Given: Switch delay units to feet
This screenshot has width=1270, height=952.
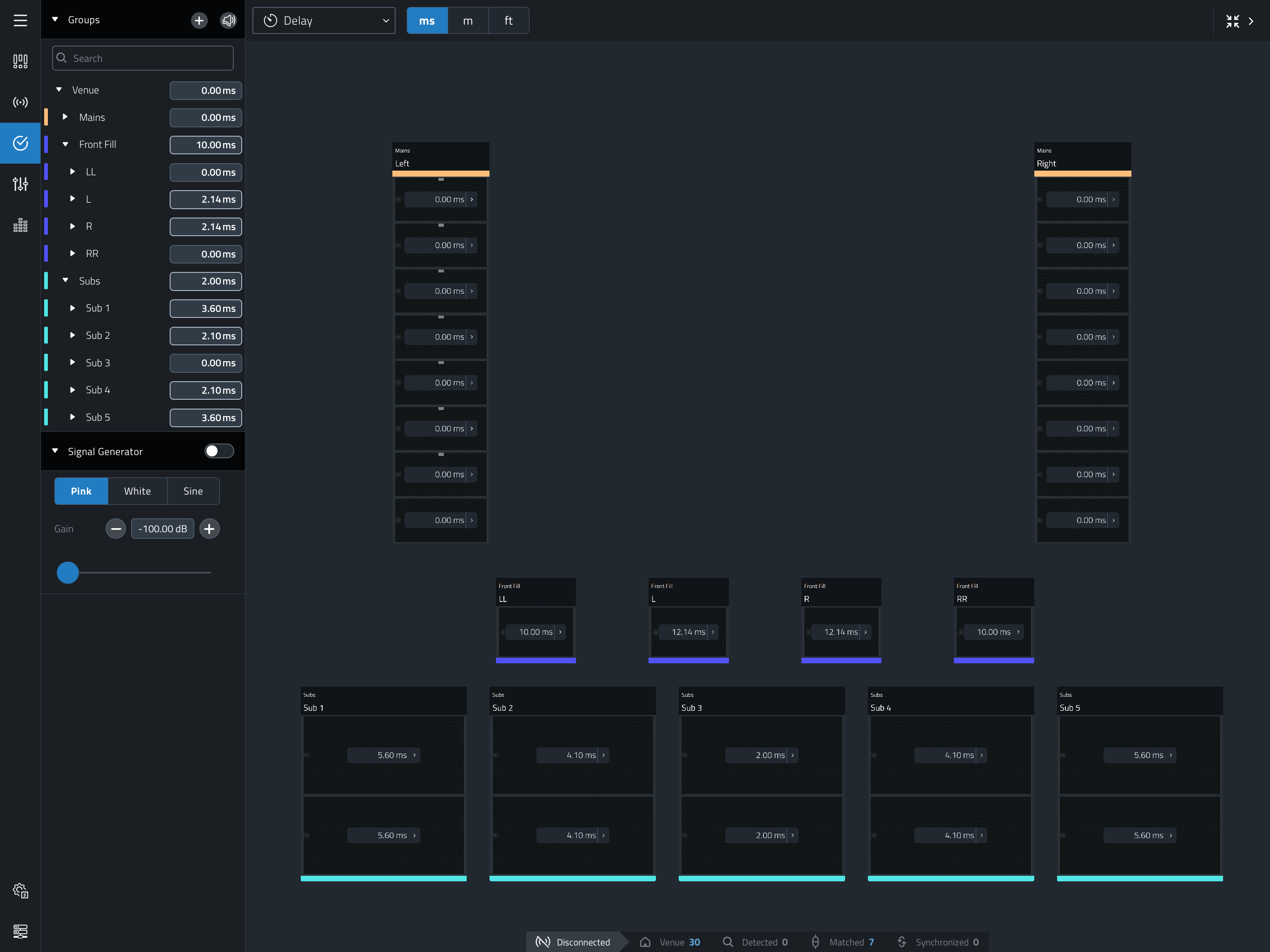Looking at the screenshot, I should 509,20.
